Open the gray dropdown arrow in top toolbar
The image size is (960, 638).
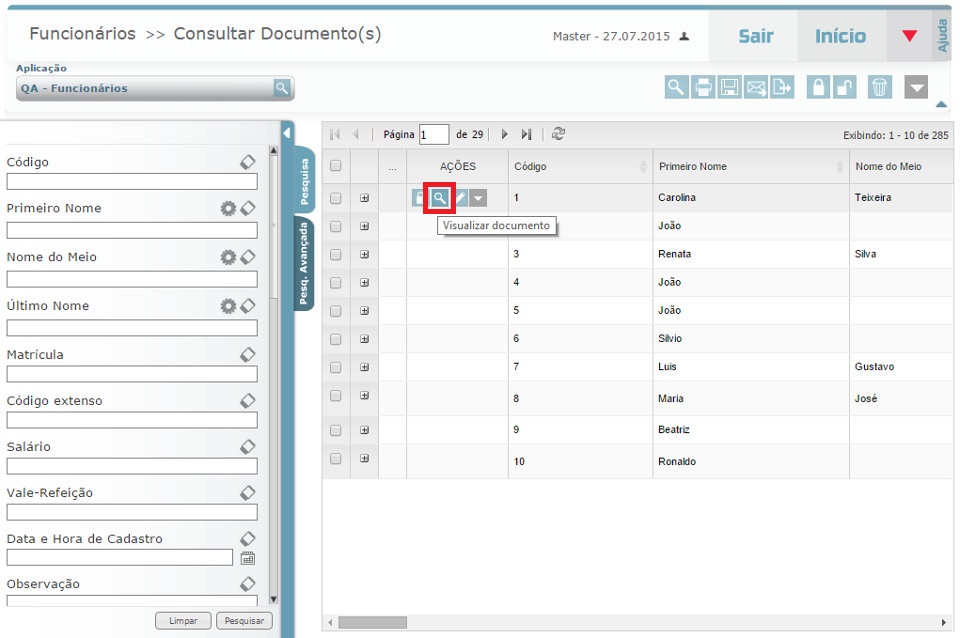pyautogui.click(x=916, y=87)
